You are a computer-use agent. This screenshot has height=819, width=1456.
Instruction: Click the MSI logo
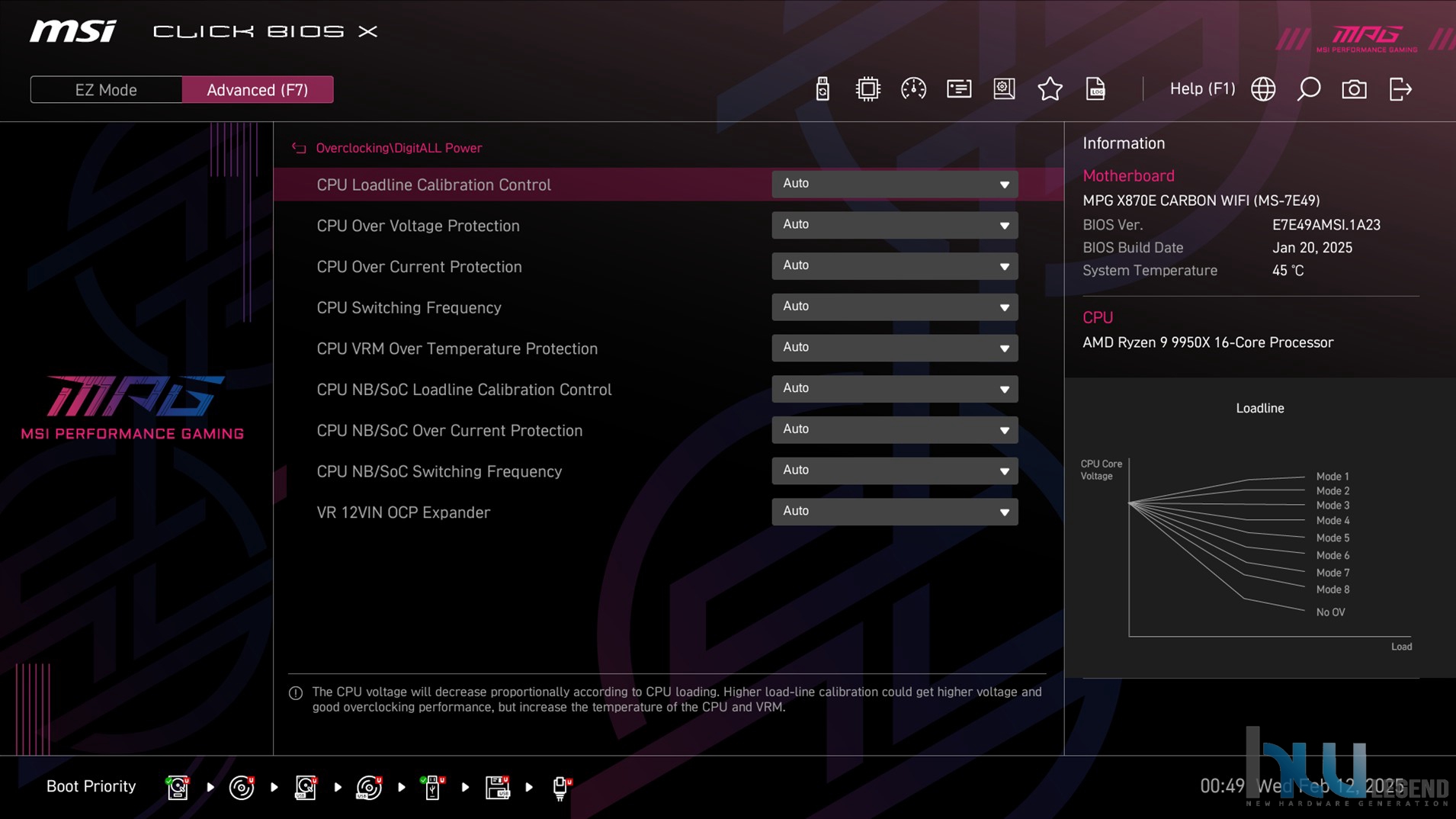point(73,31)
